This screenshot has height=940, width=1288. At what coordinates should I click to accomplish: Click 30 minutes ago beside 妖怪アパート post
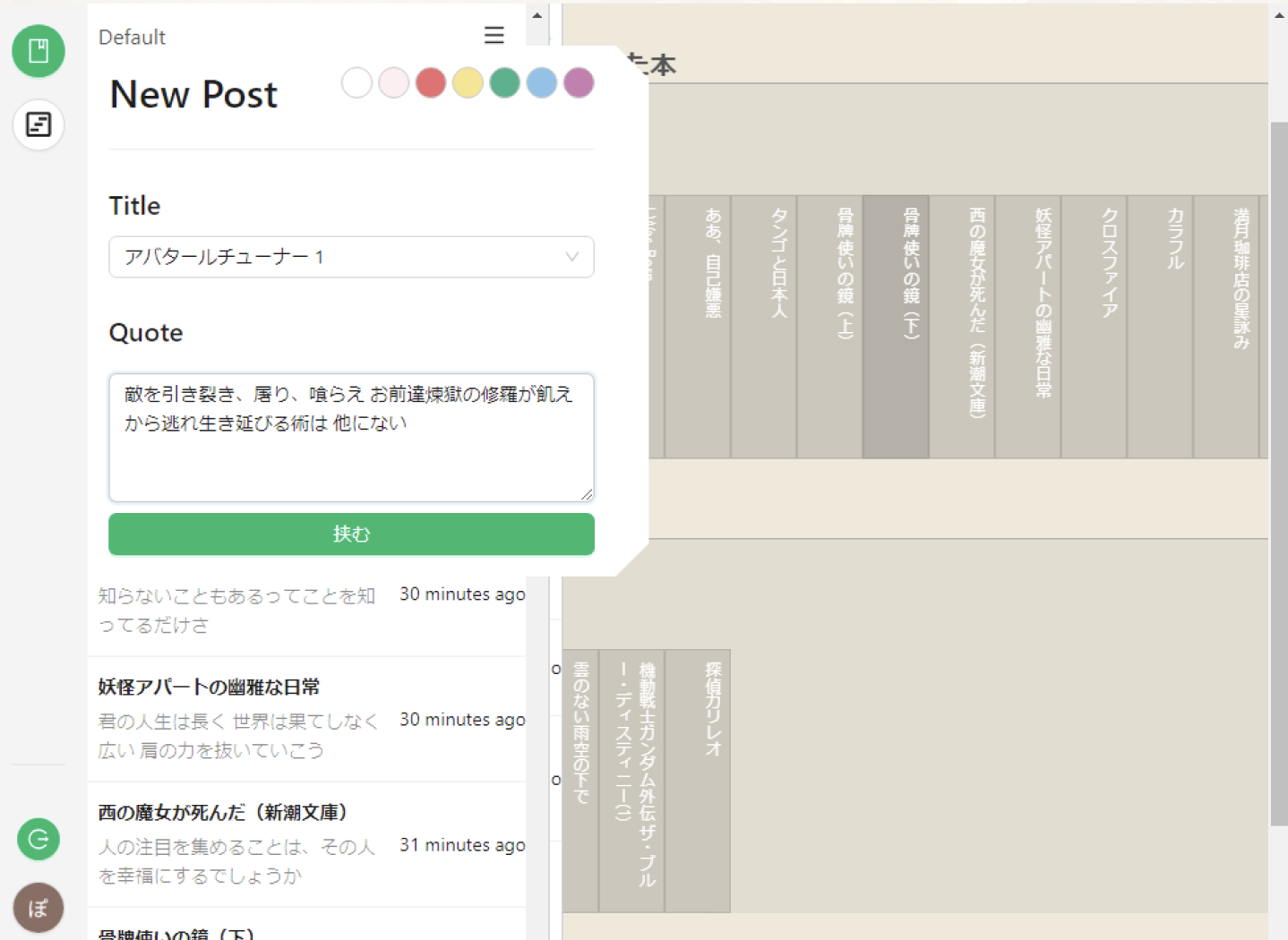pos(462,720)
